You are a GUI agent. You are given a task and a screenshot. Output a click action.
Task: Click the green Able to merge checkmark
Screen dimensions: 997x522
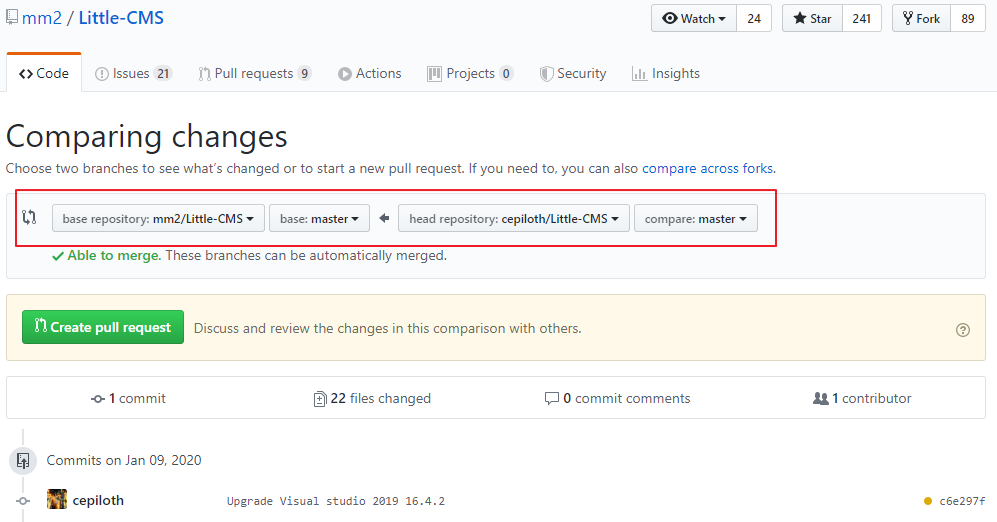58,256
